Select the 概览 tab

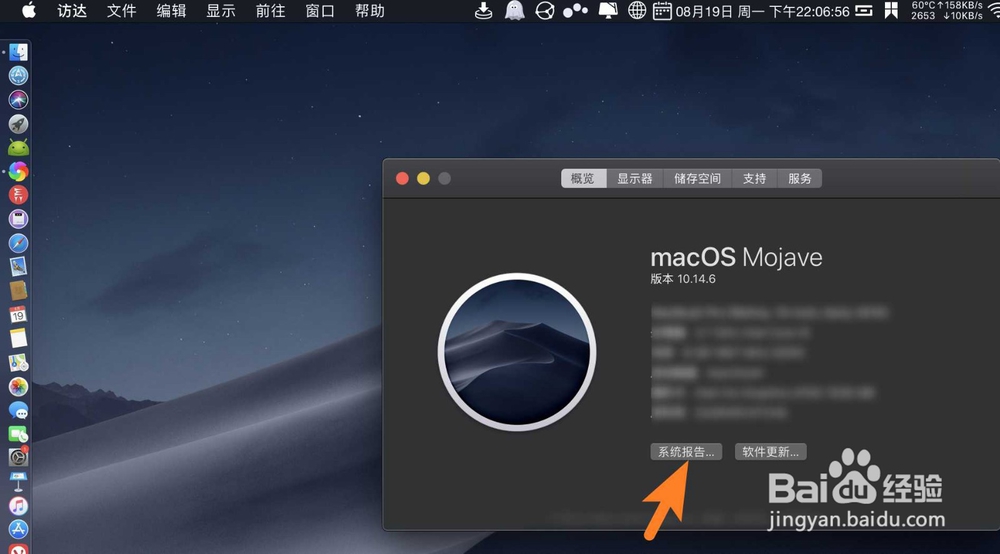click(583, 179)
